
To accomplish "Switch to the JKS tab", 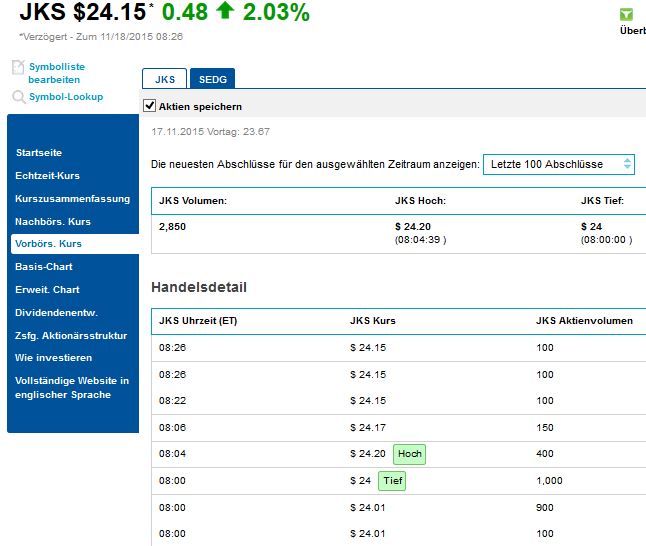I will (165, 79).
